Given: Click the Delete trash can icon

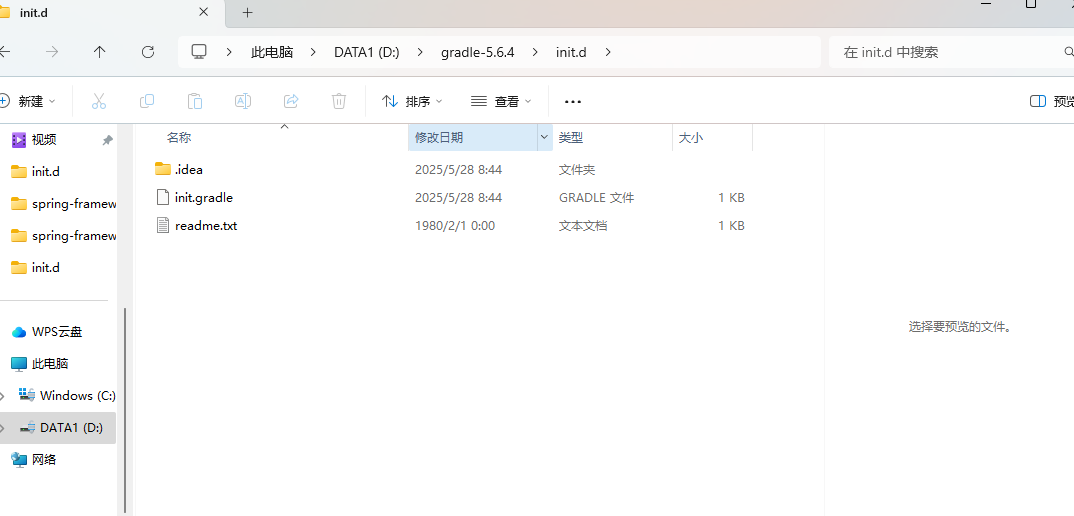Looking at the screenshot, I should pyautogui.click(x=338, y=101).
